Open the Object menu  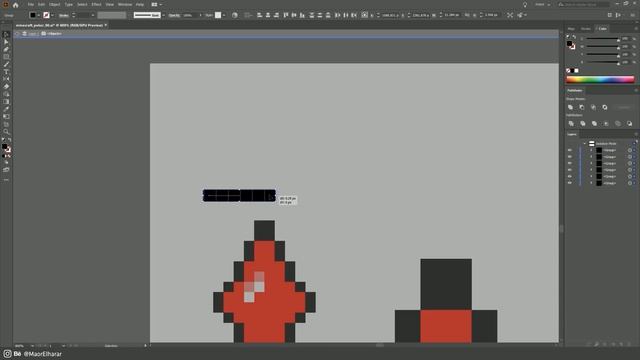pos(54,4)
